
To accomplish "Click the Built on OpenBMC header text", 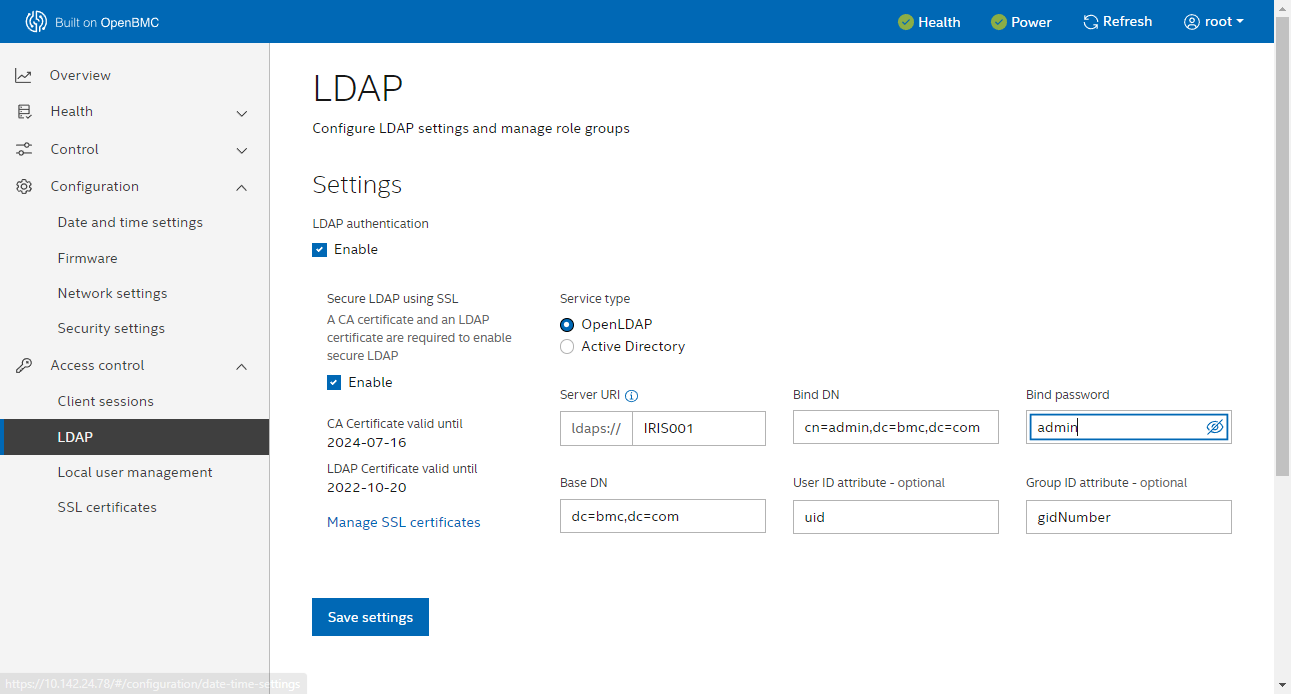I will click(x=108, y=22).
